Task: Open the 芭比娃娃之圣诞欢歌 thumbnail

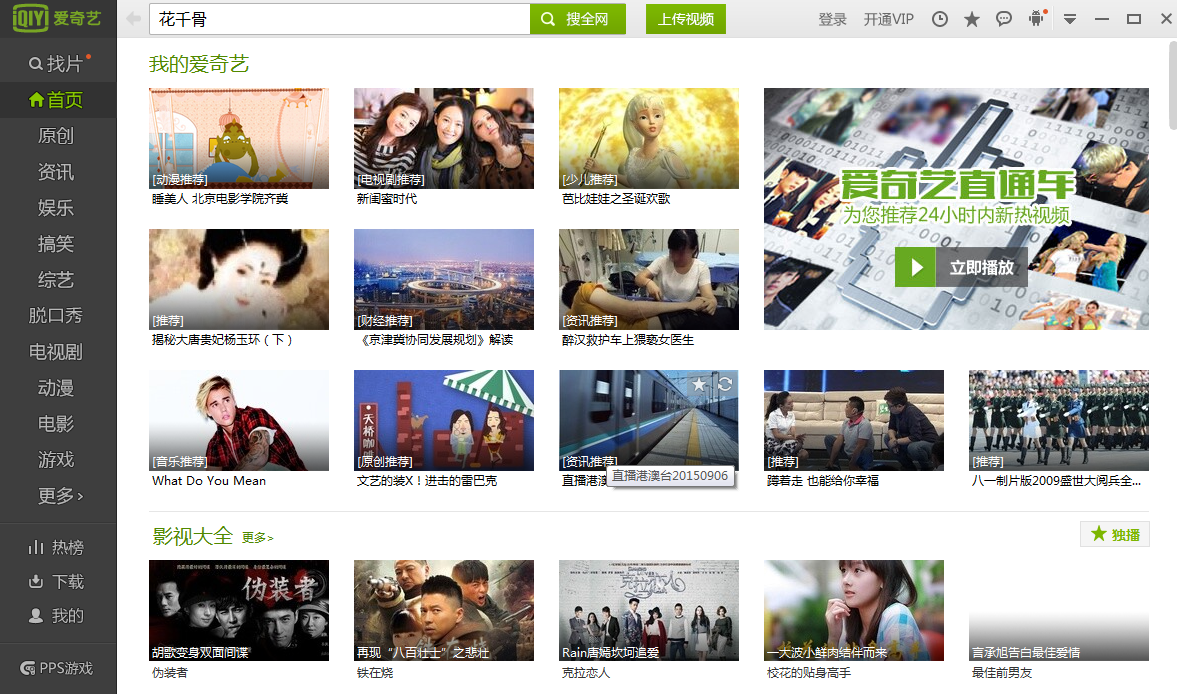Action: 649,138
